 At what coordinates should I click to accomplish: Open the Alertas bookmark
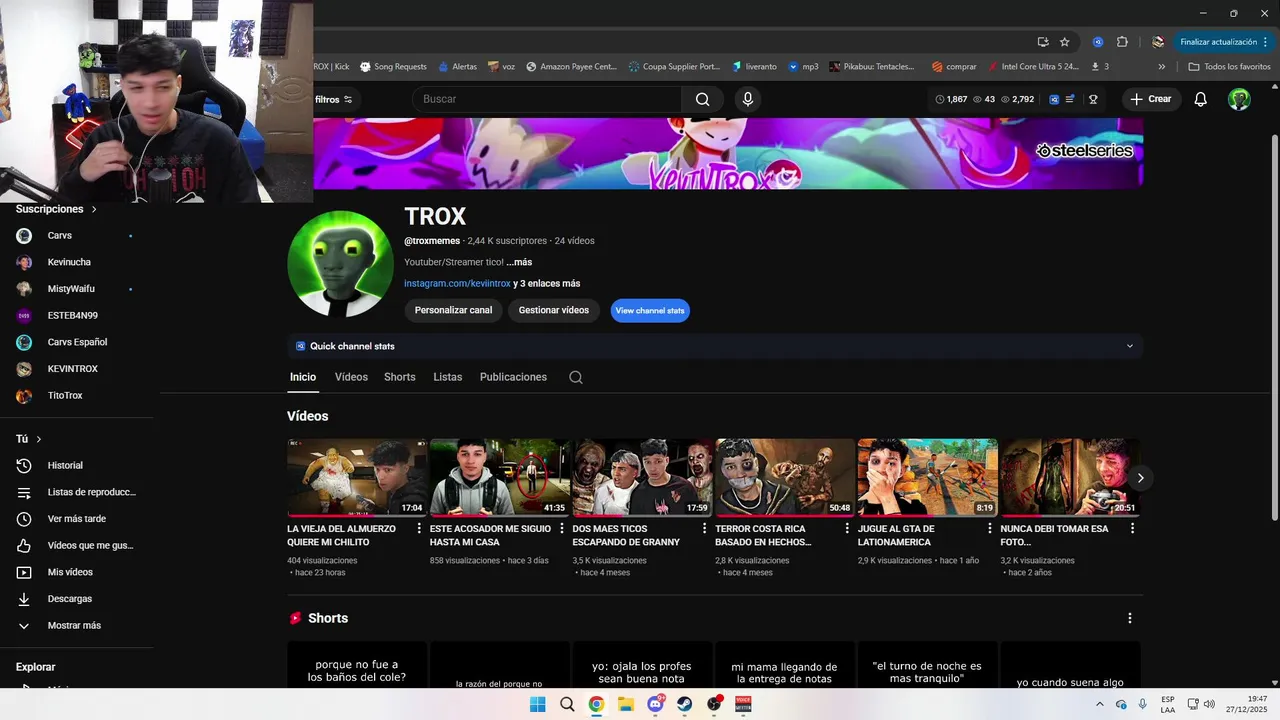pyautogui.click(x=458, y=67)
